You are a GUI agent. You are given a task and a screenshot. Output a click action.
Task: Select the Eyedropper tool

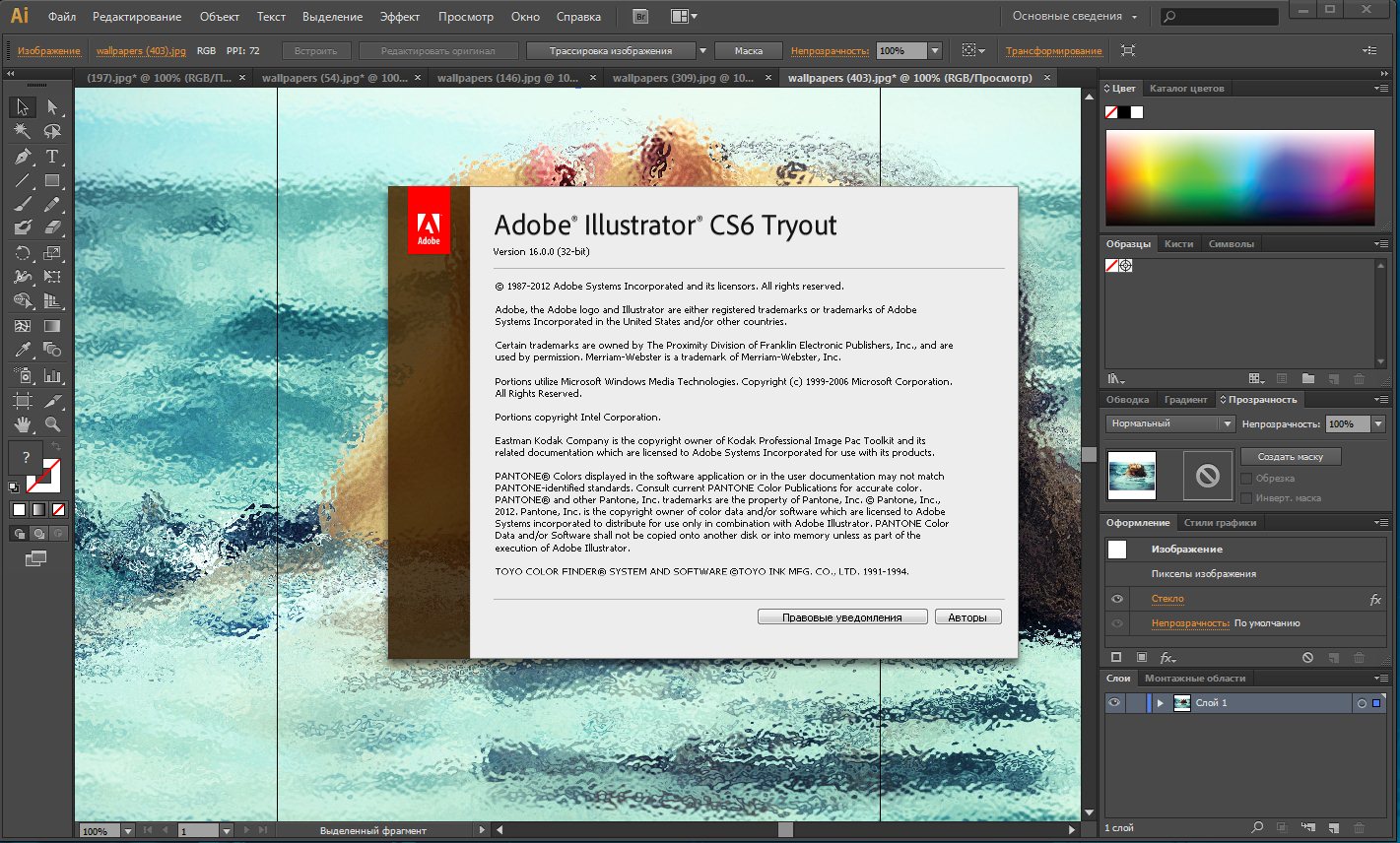point(23,351)
